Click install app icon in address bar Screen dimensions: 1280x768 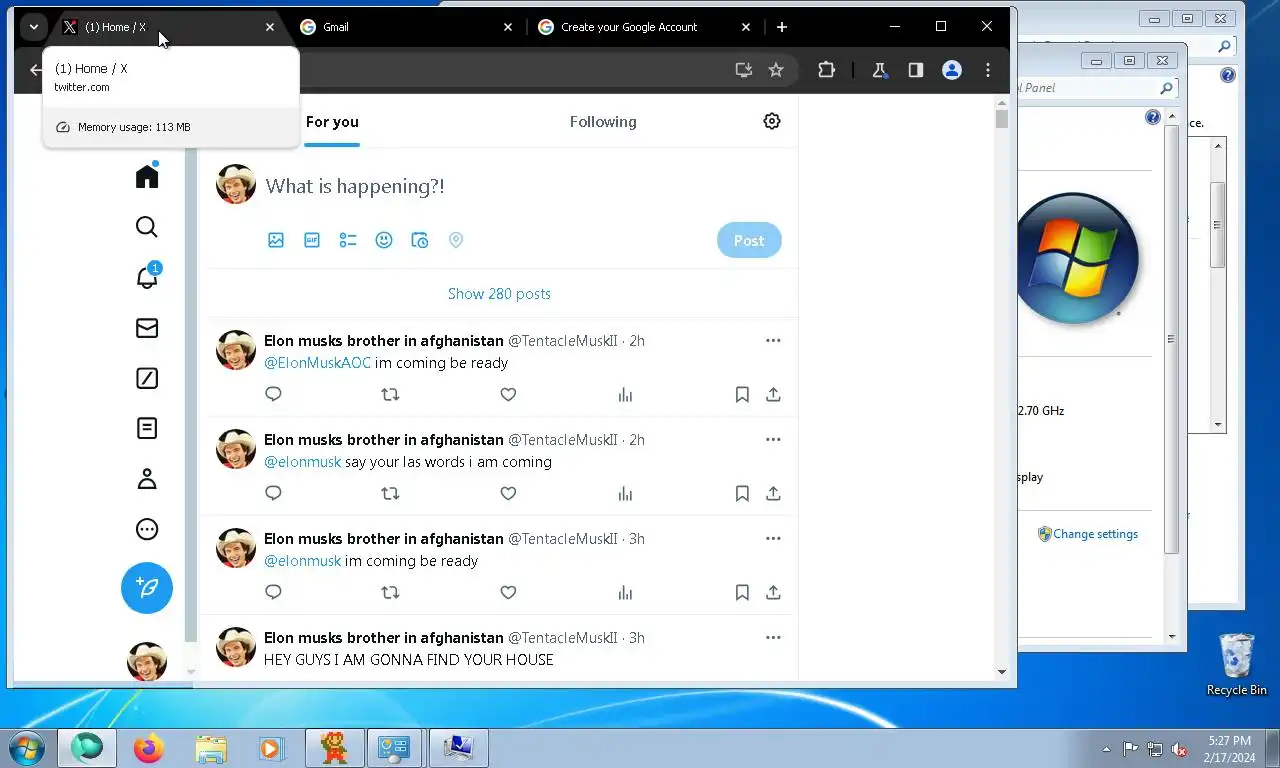pos(743,70)
